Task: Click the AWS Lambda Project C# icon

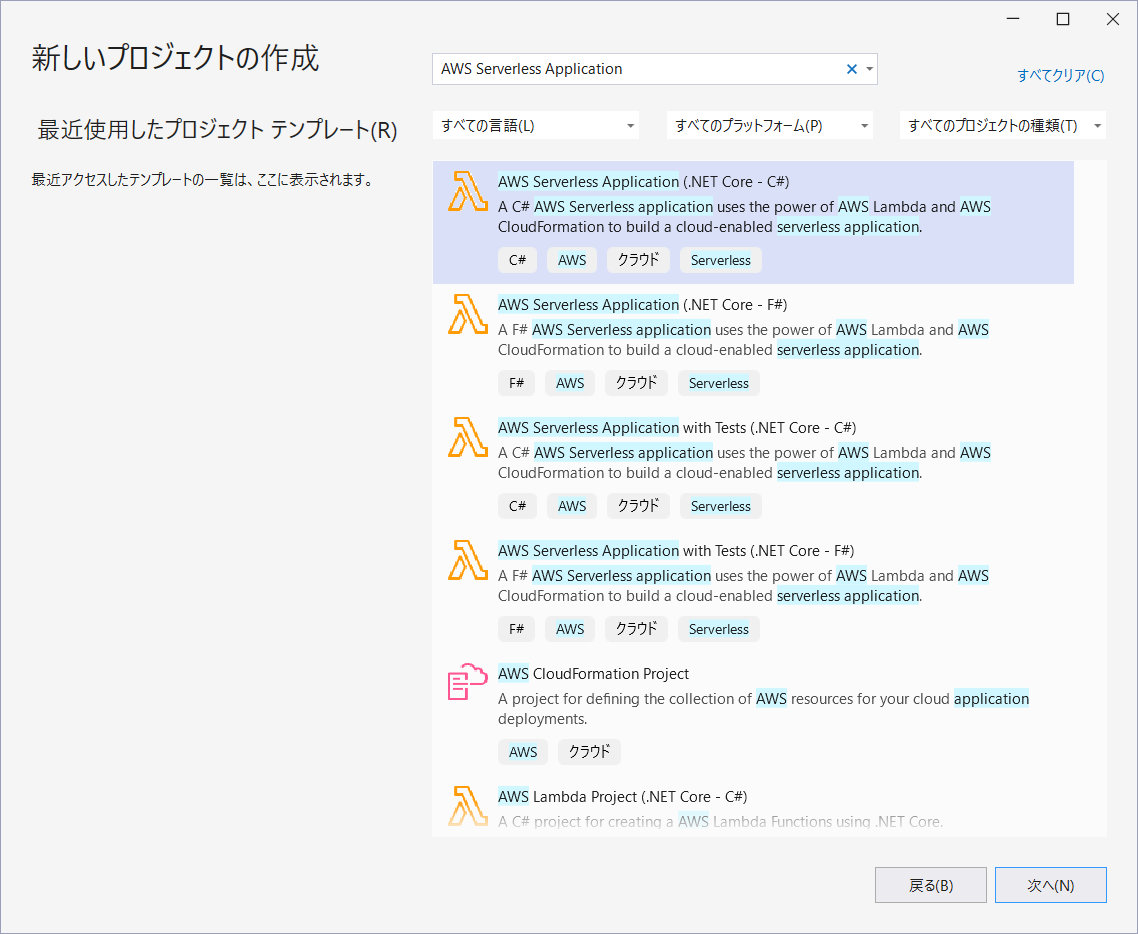Action: pyautogui.click(x=467, y=806)
